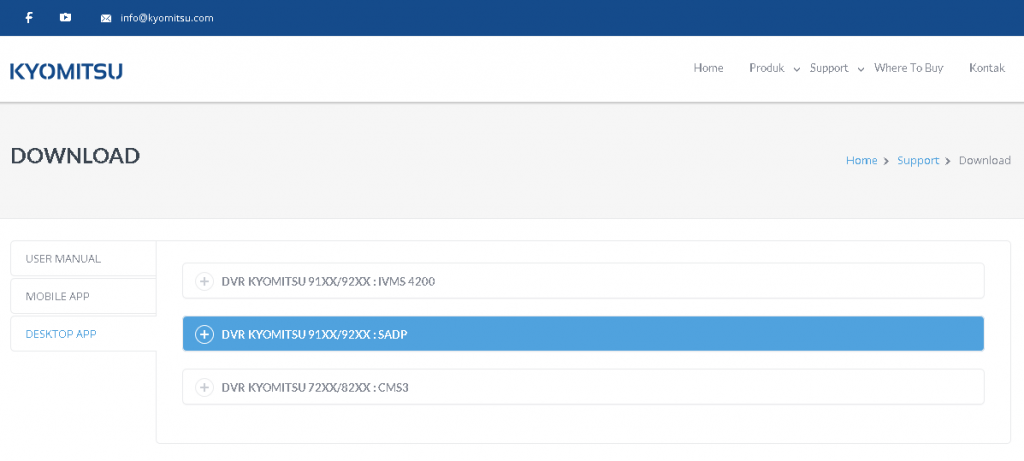Click Download text in the breadcrumb
Image resolution: width=1024 pixels, height=461 pixels.
[984, 160]
